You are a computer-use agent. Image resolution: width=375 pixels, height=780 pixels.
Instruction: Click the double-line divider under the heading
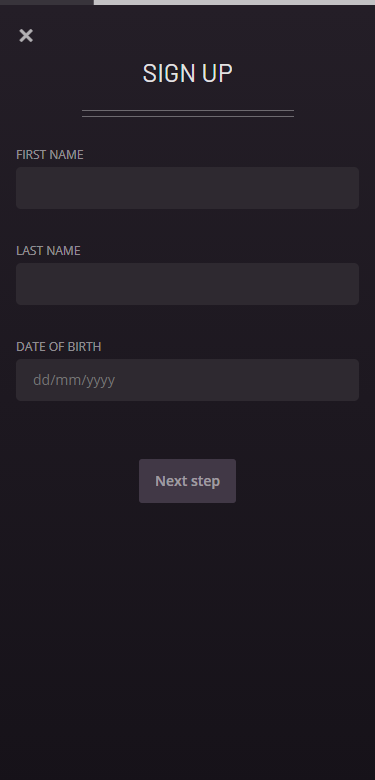click(188, 113)
